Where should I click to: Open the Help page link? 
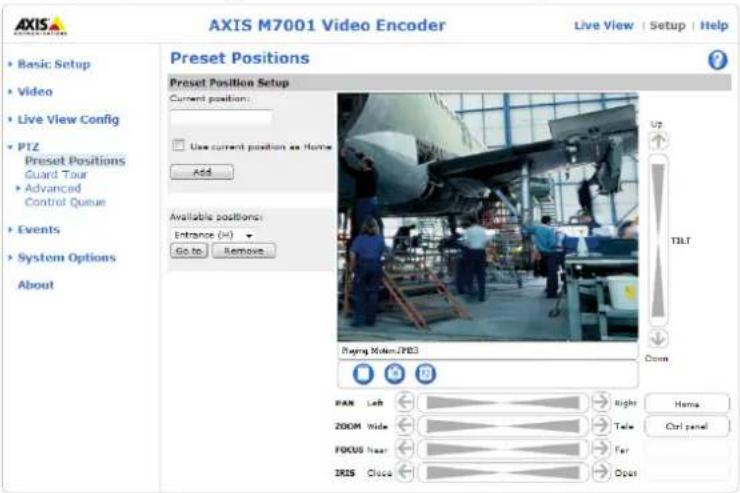714,25
